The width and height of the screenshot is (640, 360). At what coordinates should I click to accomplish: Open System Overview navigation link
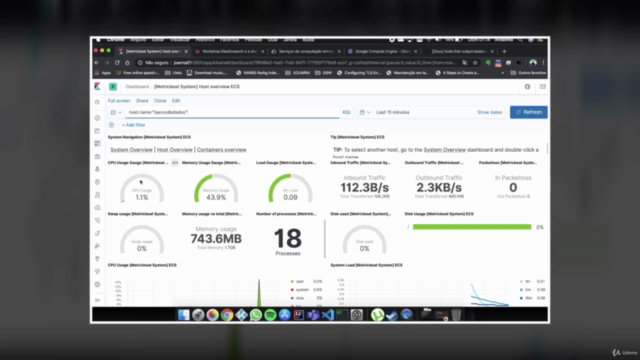pyautogui.click(x=131, y=150)
